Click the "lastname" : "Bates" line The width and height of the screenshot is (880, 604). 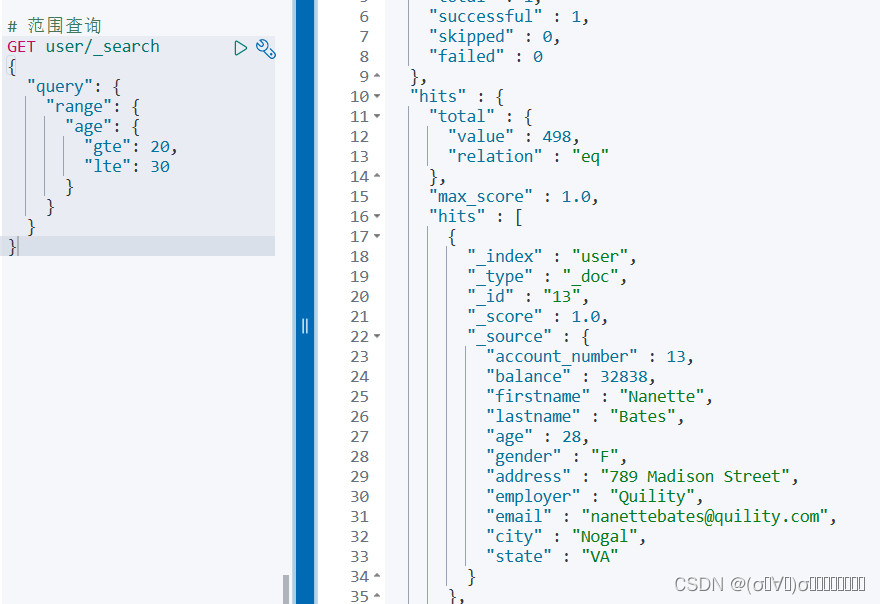pos(585,417)
